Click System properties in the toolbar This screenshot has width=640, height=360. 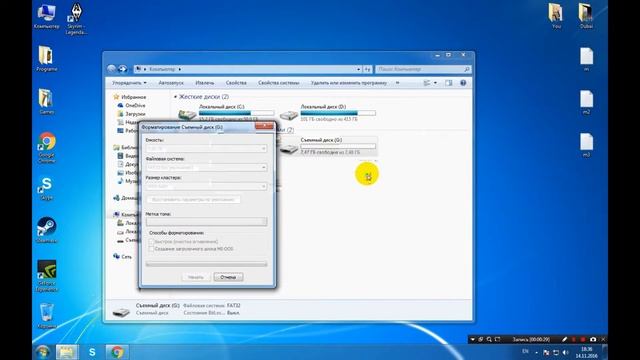click(x=278, y=83)
